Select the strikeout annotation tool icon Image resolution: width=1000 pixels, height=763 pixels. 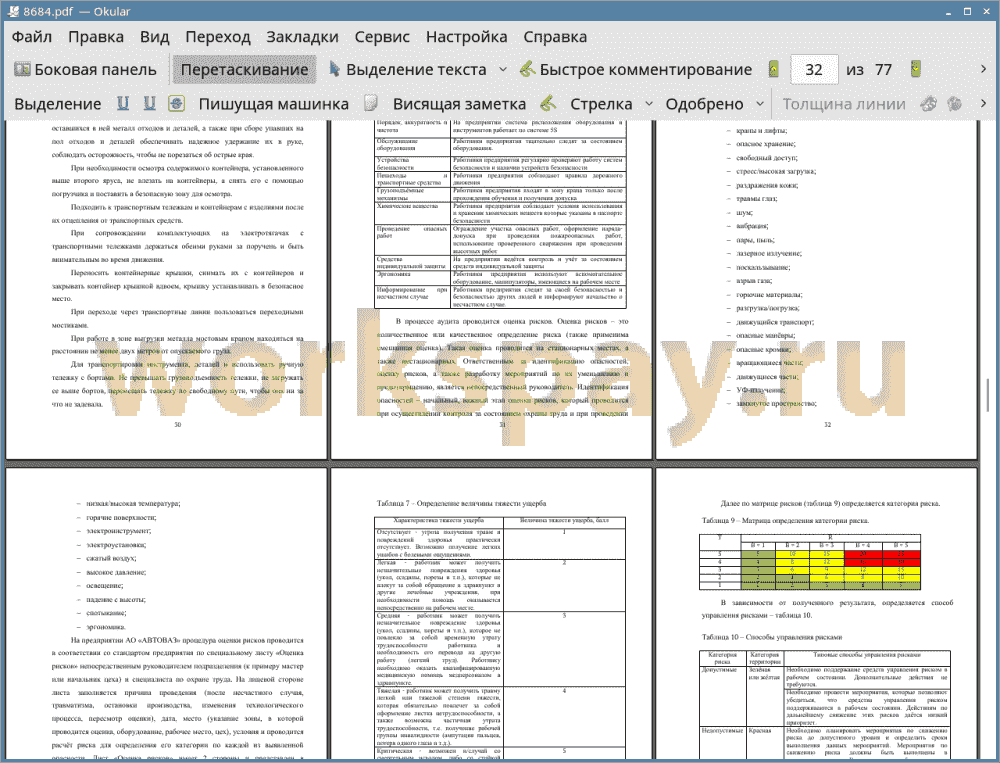pos(177,103)
